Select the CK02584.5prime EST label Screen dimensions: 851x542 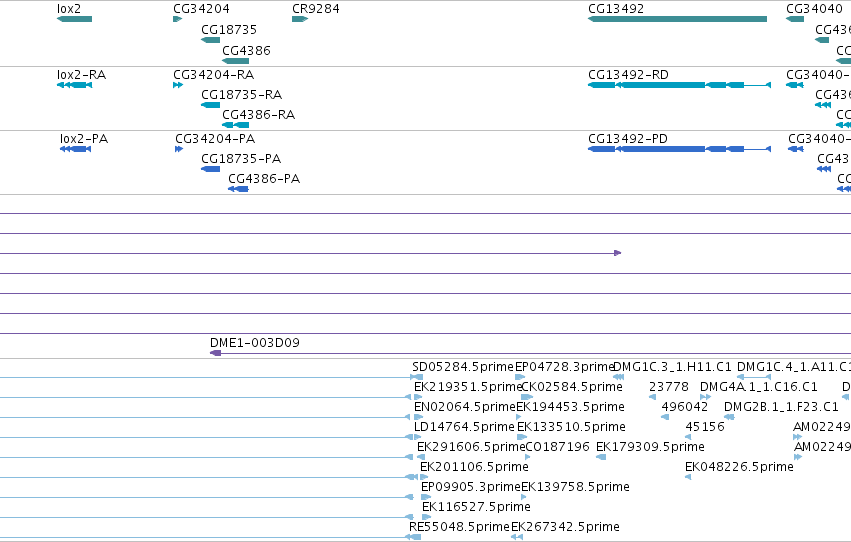(x=571, y=387)
